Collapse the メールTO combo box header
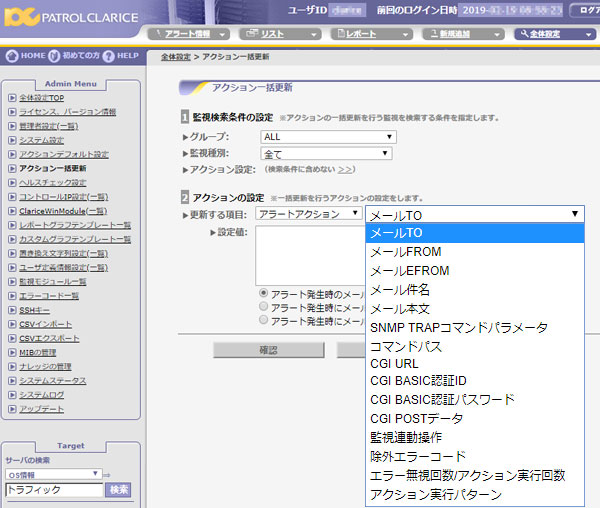This screenshot has width=600, height=508. click(x=475, y=215)
